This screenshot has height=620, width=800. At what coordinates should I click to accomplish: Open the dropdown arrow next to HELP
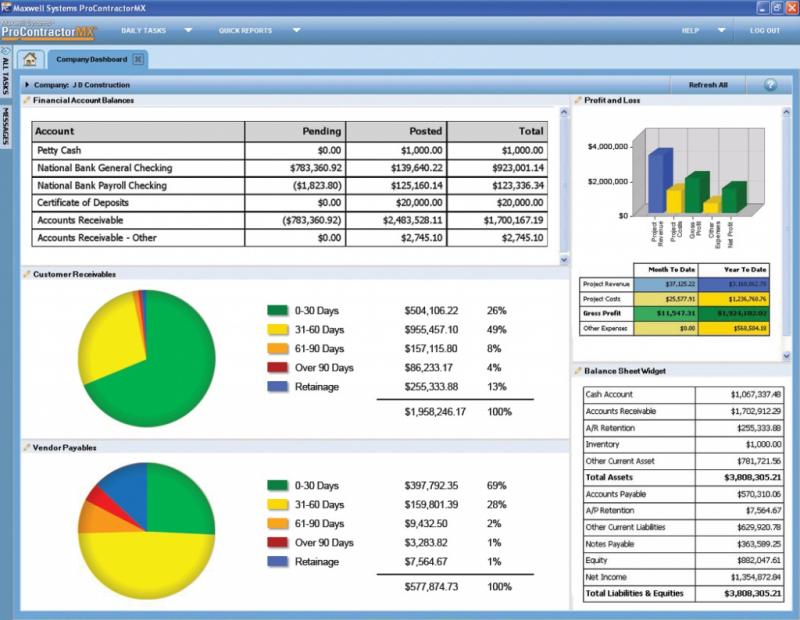721,30
